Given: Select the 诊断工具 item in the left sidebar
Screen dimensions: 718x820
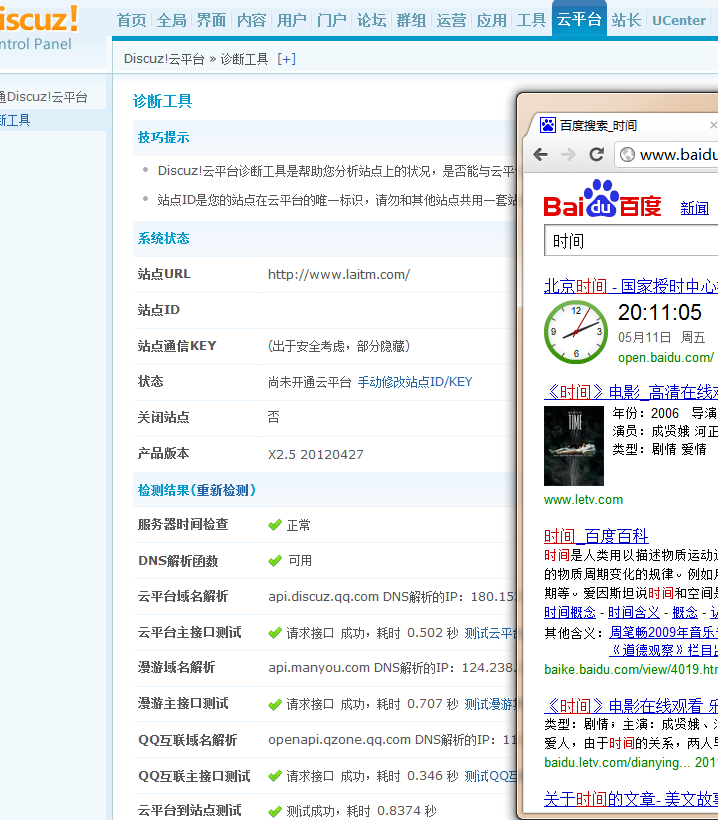Looking at the screenshot, I should pos(15,121).
